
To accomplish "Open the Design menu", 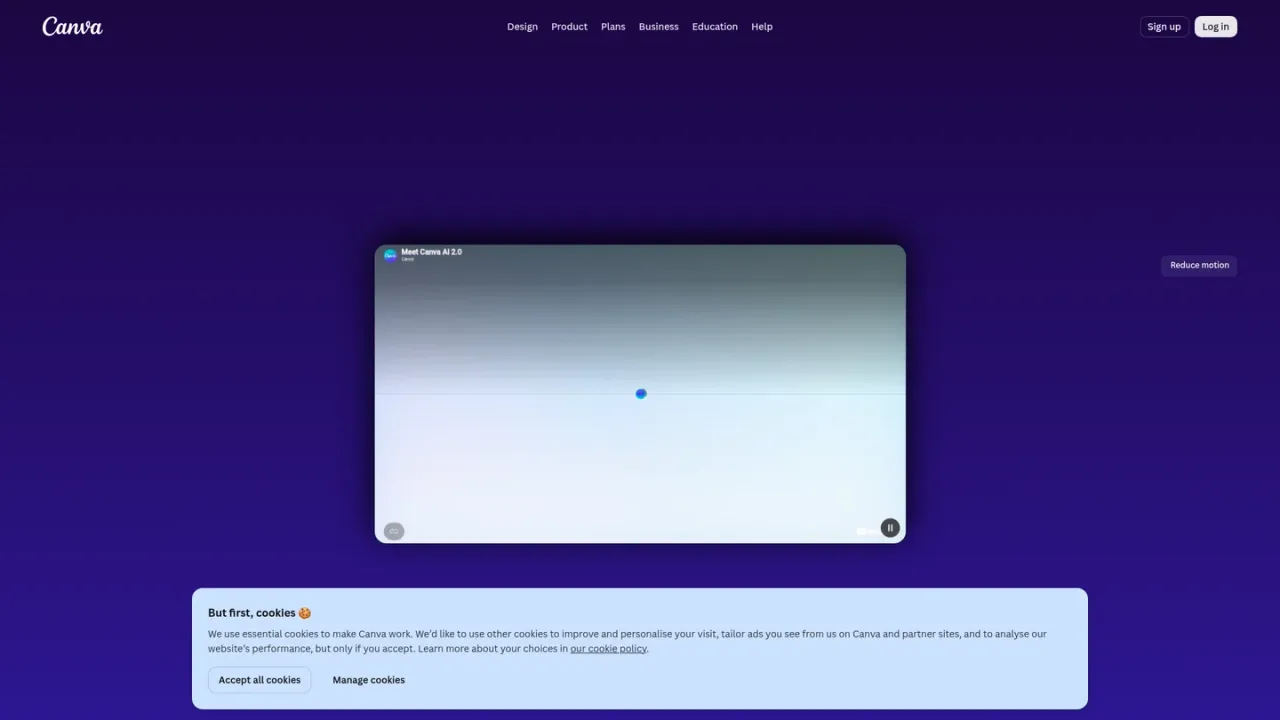I will [522, 27].
